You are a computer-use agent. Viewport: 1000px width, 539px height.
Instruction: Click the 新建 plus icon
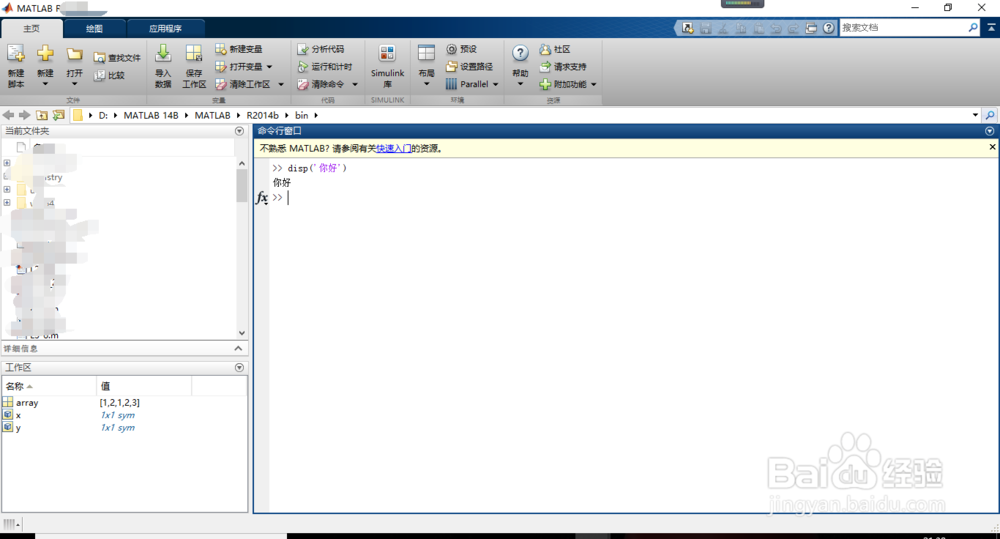45,54
